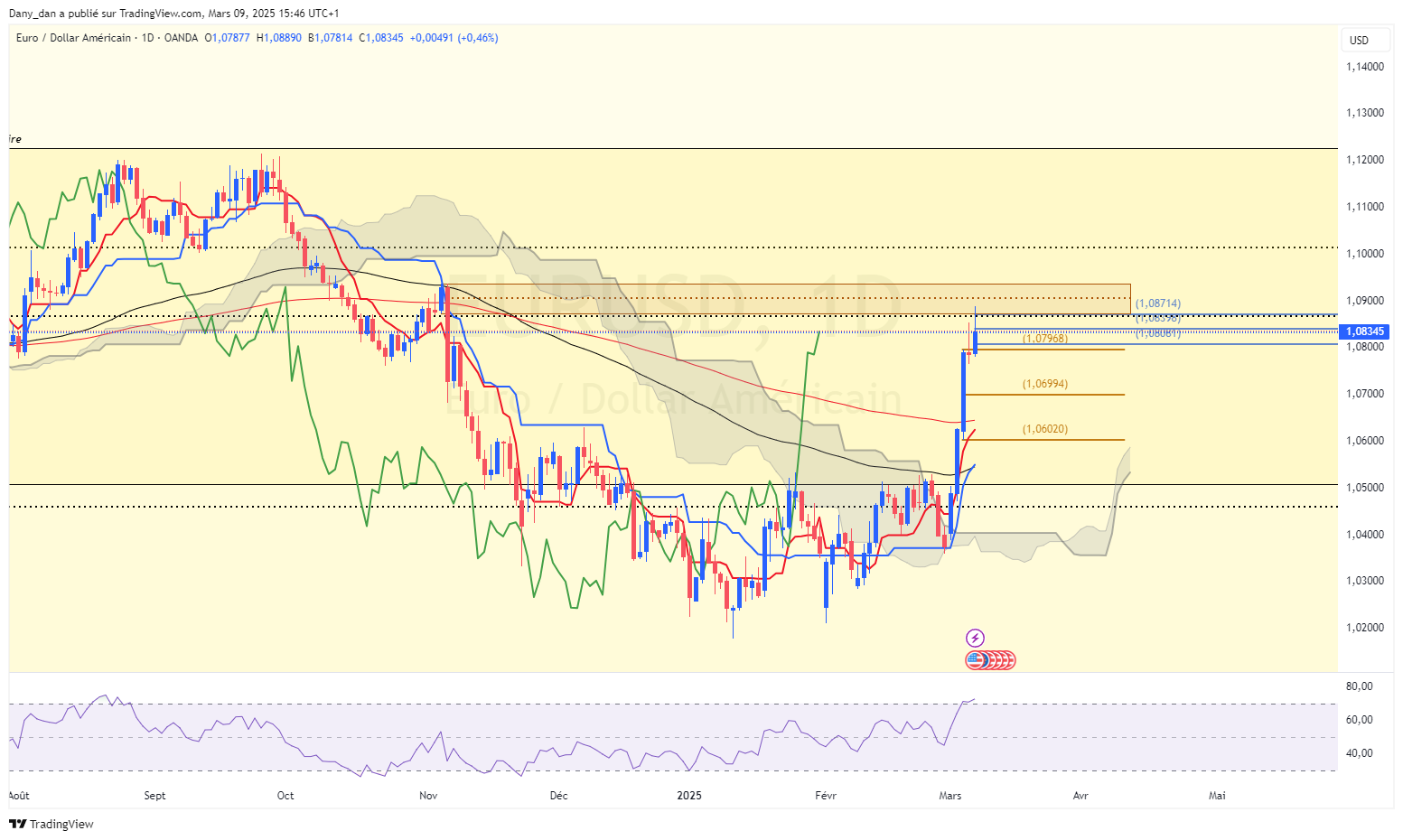Click the high price value H1,08890
Screen dimensions: 1403x840
click(x=279, y=38)
